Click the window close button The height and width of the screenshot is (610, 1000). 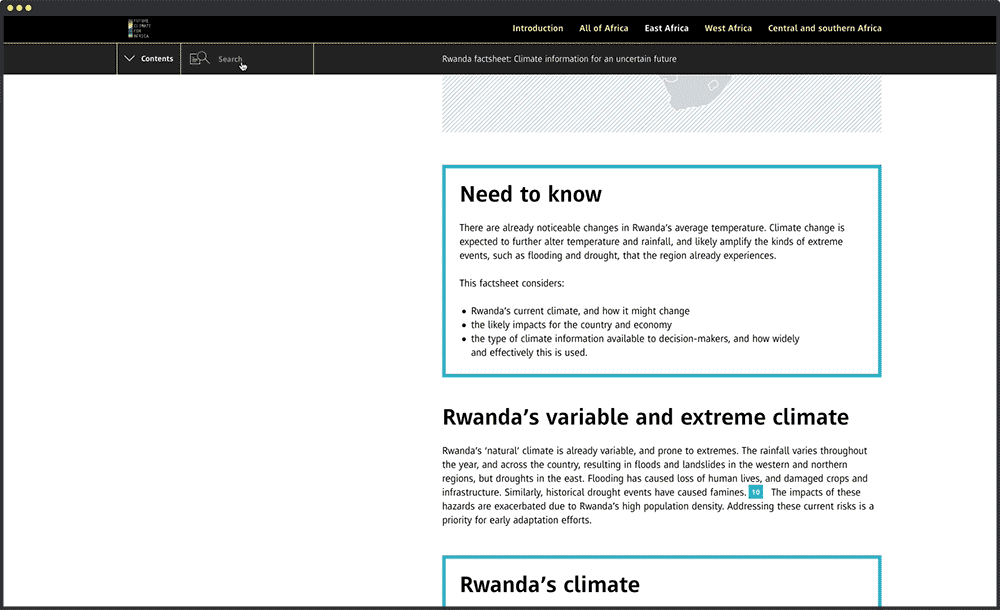[9, 7]
